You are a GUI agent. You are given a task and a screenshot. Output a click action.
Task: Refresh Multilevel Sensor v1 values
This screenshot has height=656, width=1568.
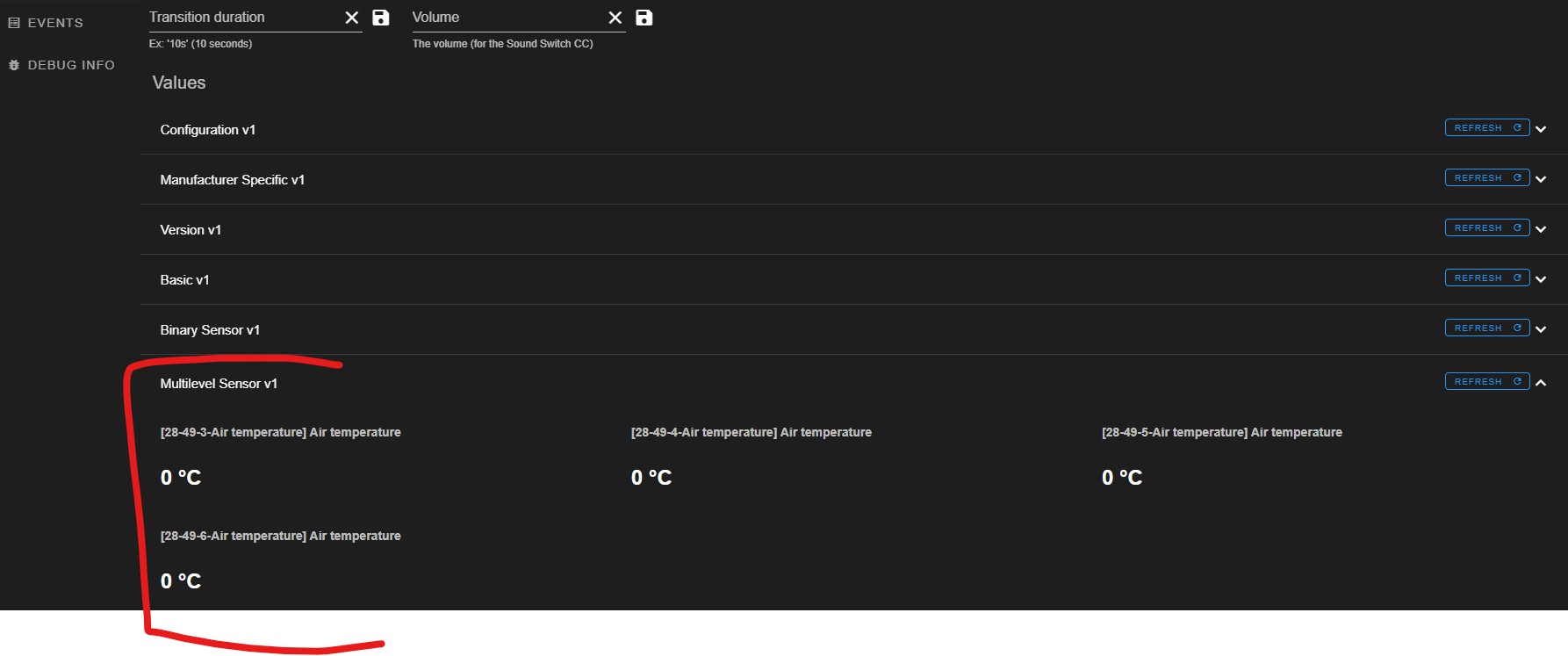[1487, 382]
